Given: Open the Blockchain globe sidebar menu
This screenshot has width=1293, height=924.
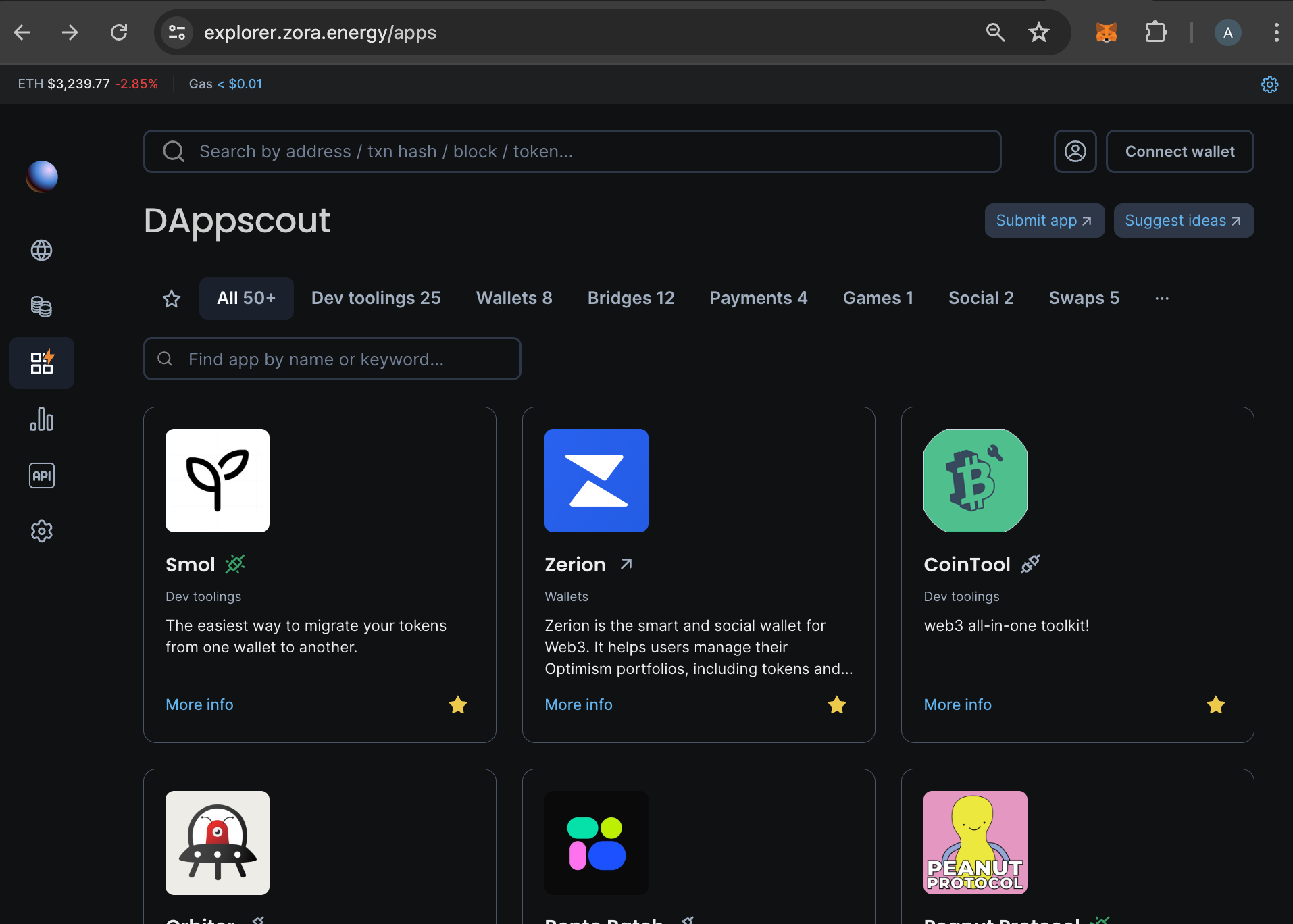Looking at the screenshot, I should click(42, 251).
